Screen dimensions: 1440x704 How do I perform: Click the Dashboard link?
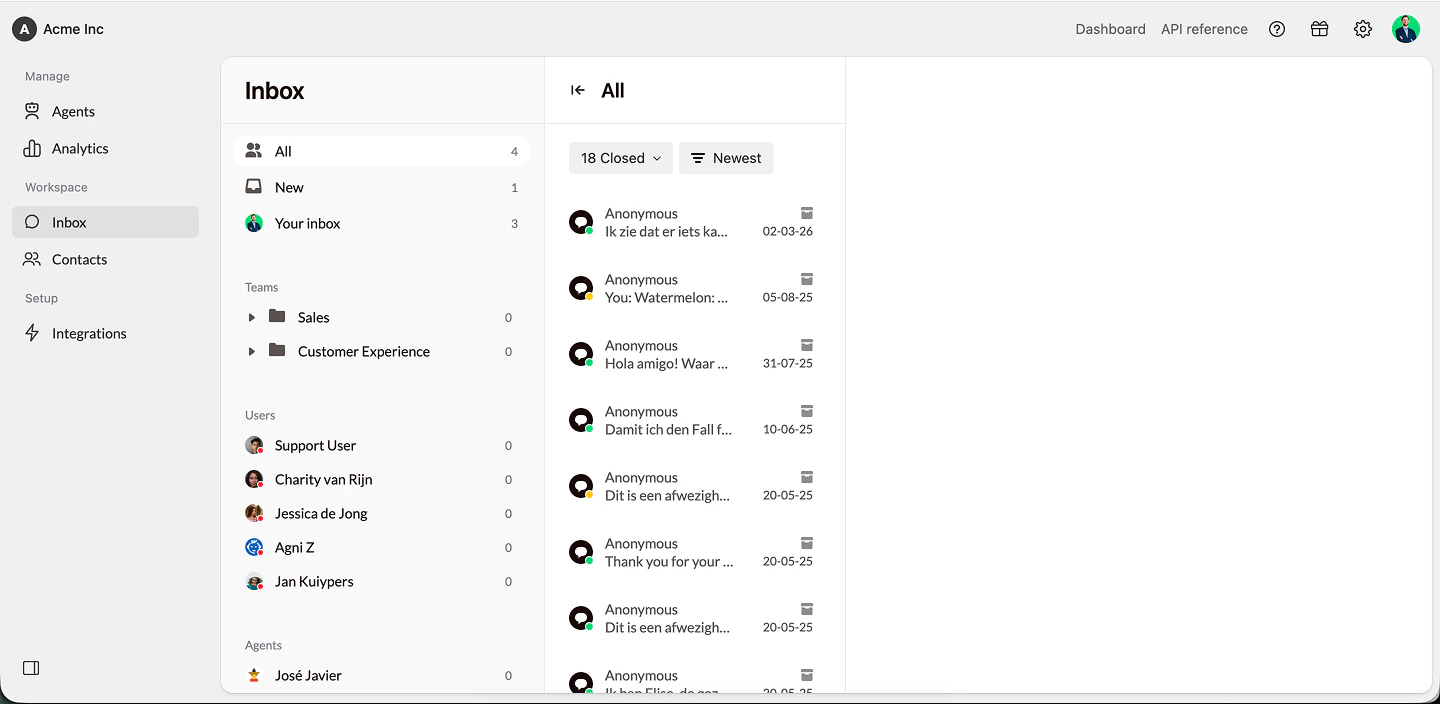pos(1110,29)
